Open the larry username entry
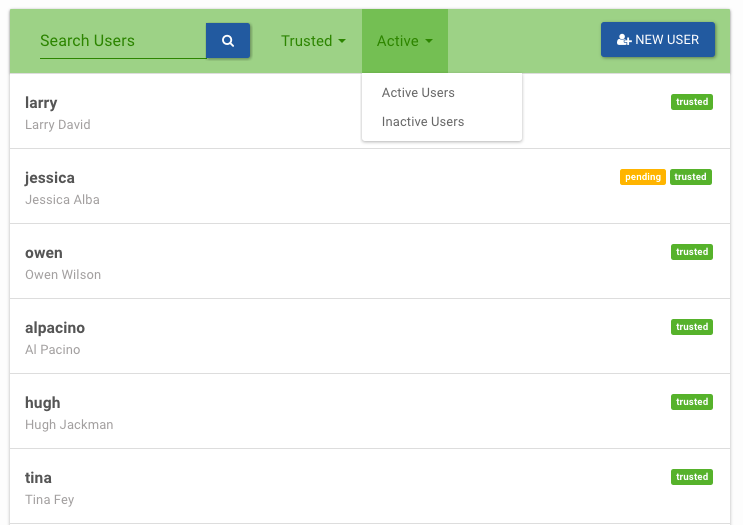 (41, 103)
